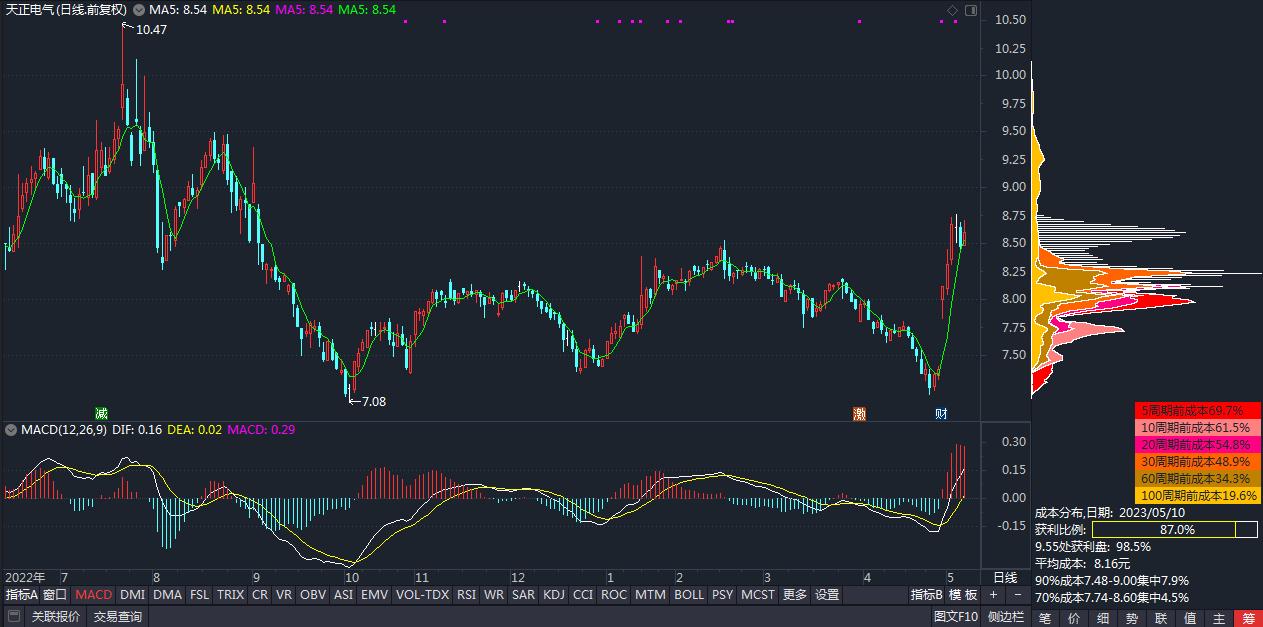Click the diamond icon at chart top right

952,10
